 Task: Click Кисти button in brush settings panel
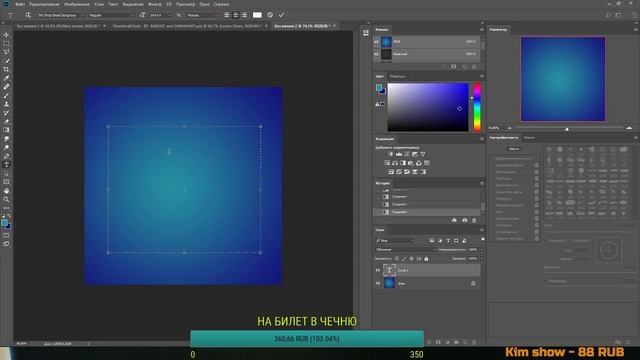[x=513, y=149]
